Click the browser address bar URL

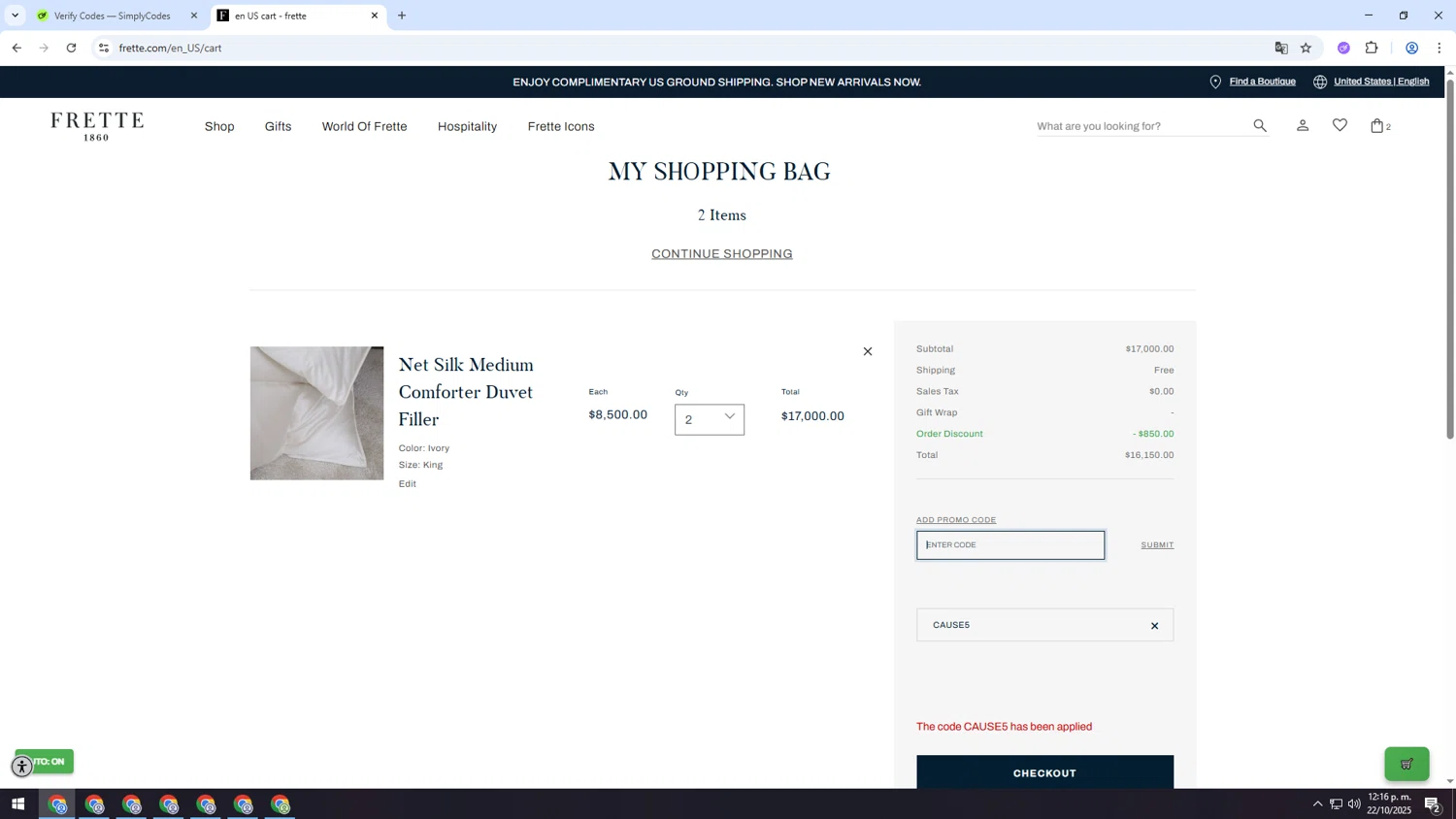[x=170, y=48]
